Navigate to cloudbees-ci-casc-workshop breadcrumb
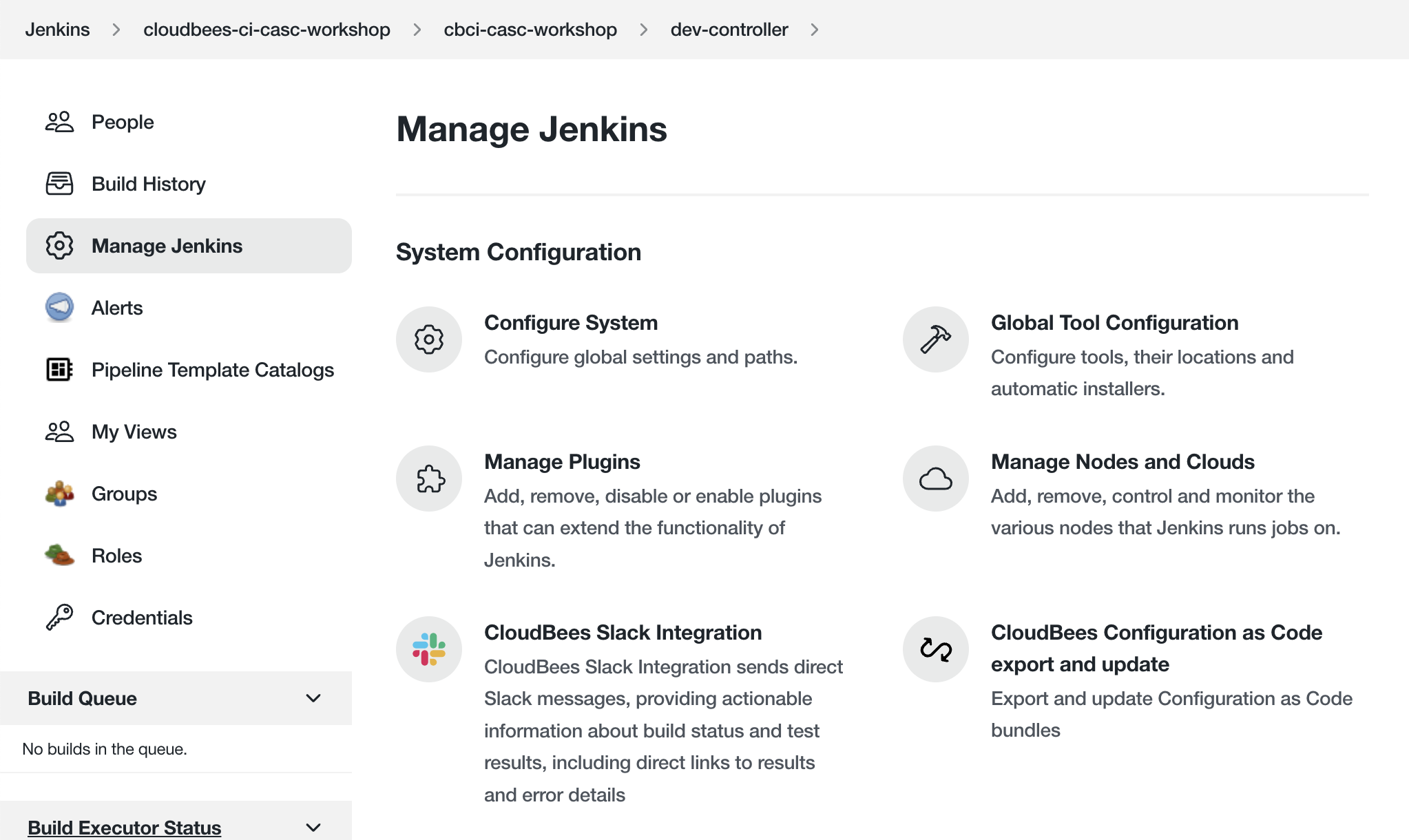 (267, 30)
